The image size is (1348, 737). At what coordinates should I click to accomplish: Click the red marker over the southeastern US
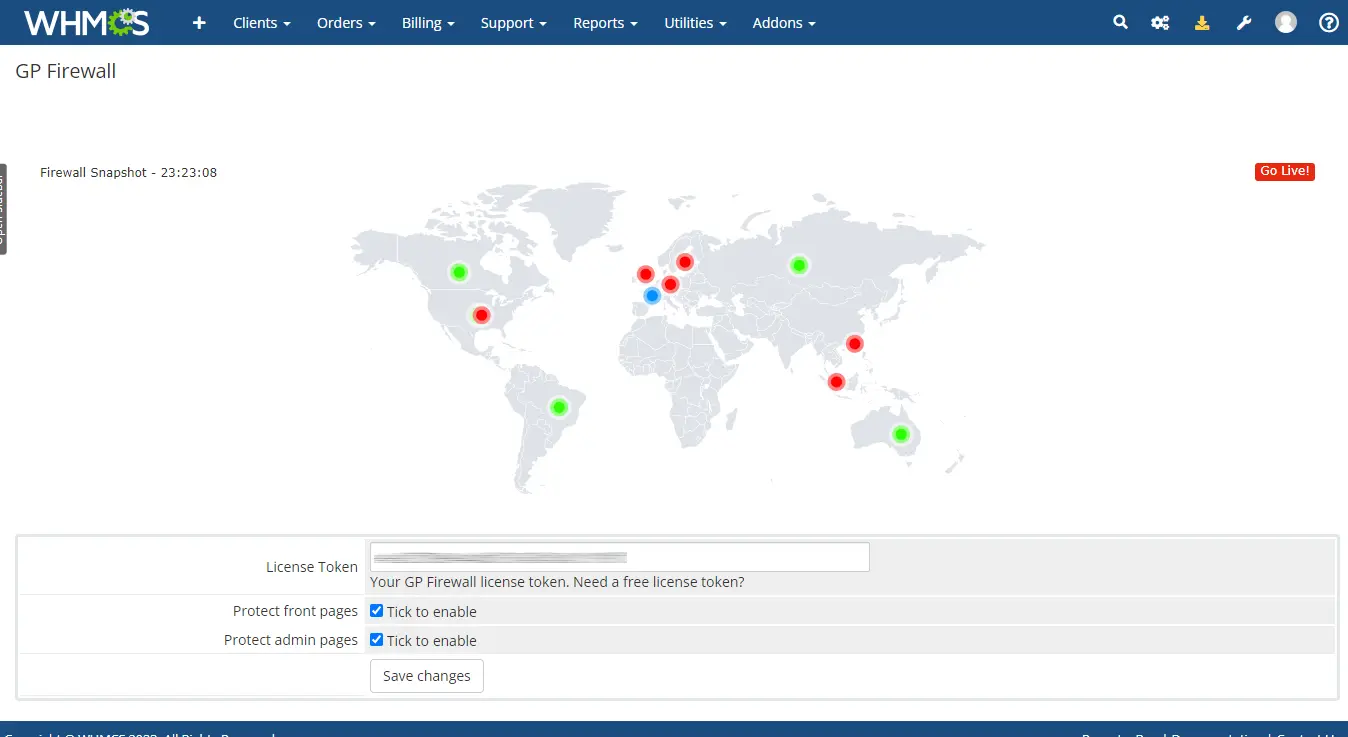click(x=481, y=315)
